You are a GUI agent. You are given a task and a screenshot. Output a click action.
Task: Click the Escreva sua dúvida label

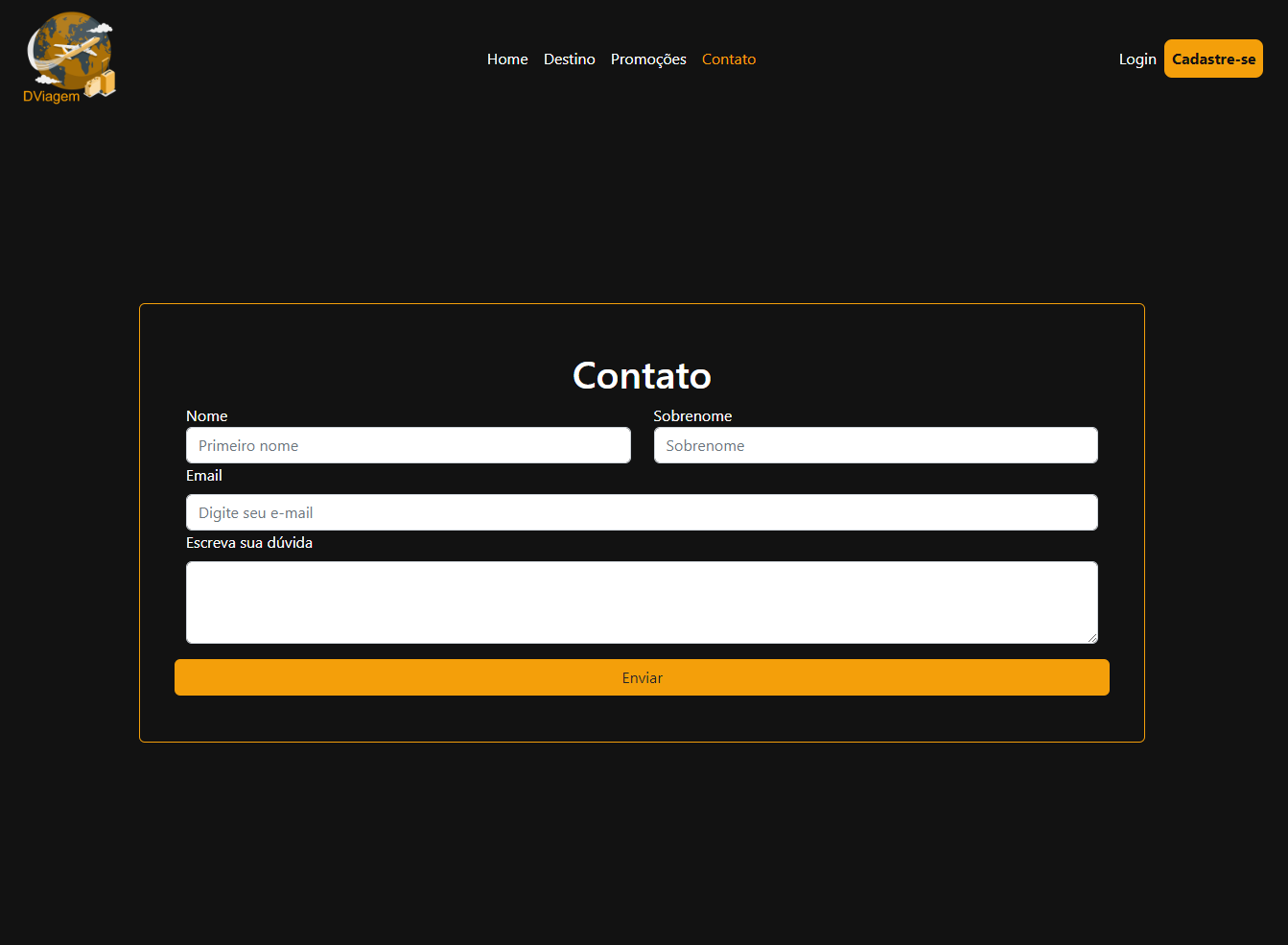coord(249,542)
